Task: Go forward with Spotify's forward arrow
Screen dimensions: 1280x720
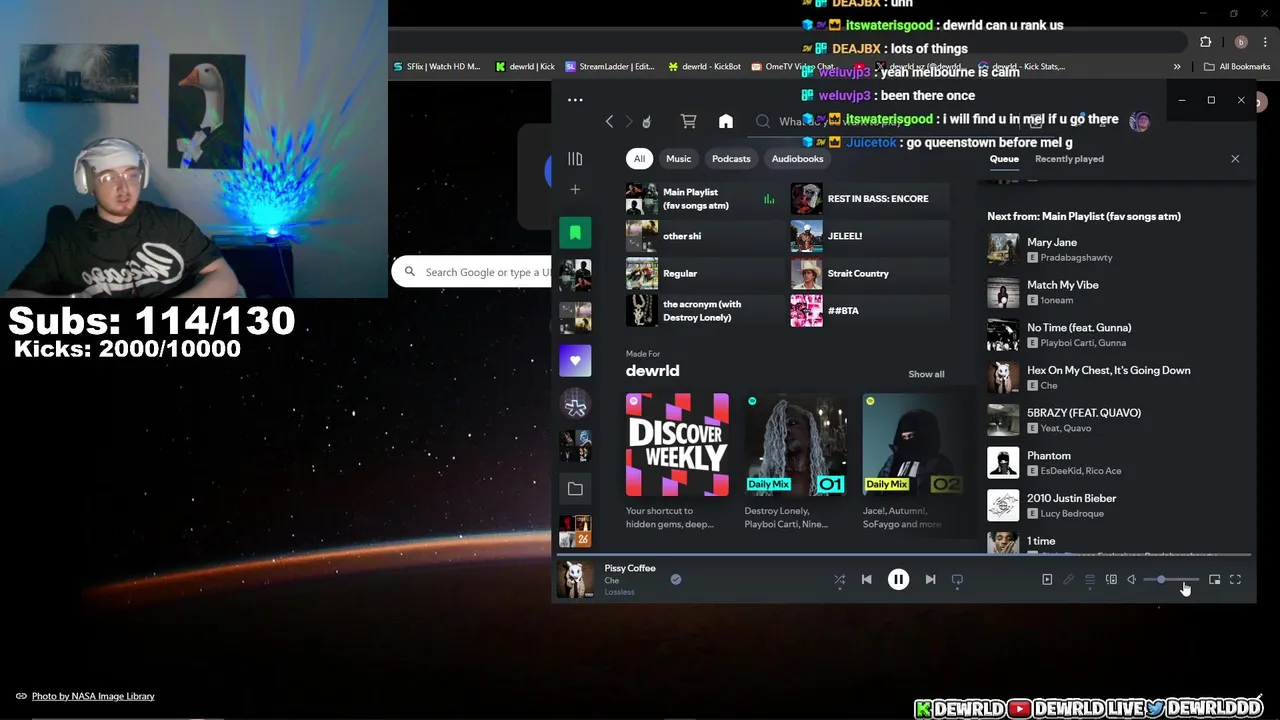Action: tap(629, 122)
